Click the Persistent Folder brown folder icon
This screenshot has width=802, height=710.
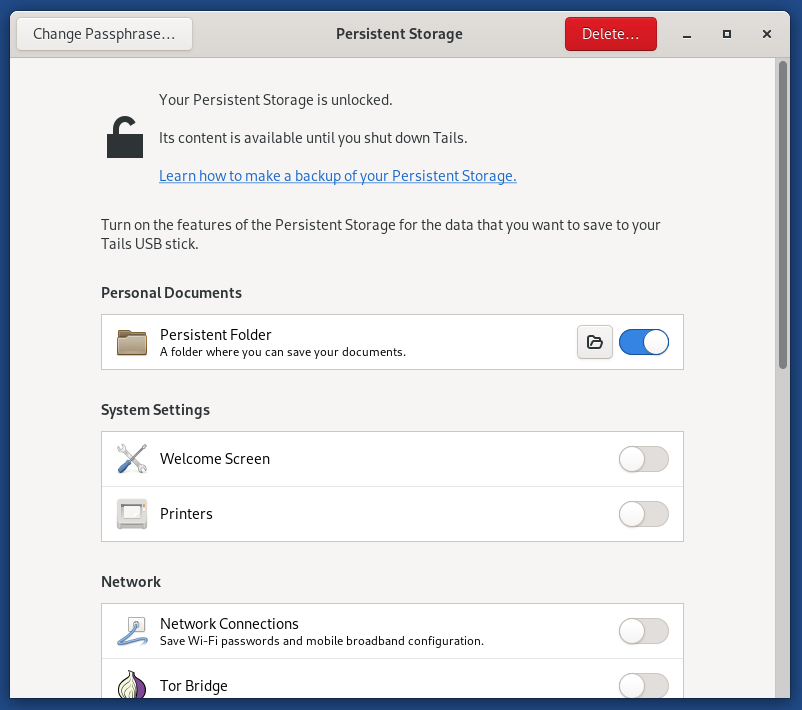click(x=131, y=341)
